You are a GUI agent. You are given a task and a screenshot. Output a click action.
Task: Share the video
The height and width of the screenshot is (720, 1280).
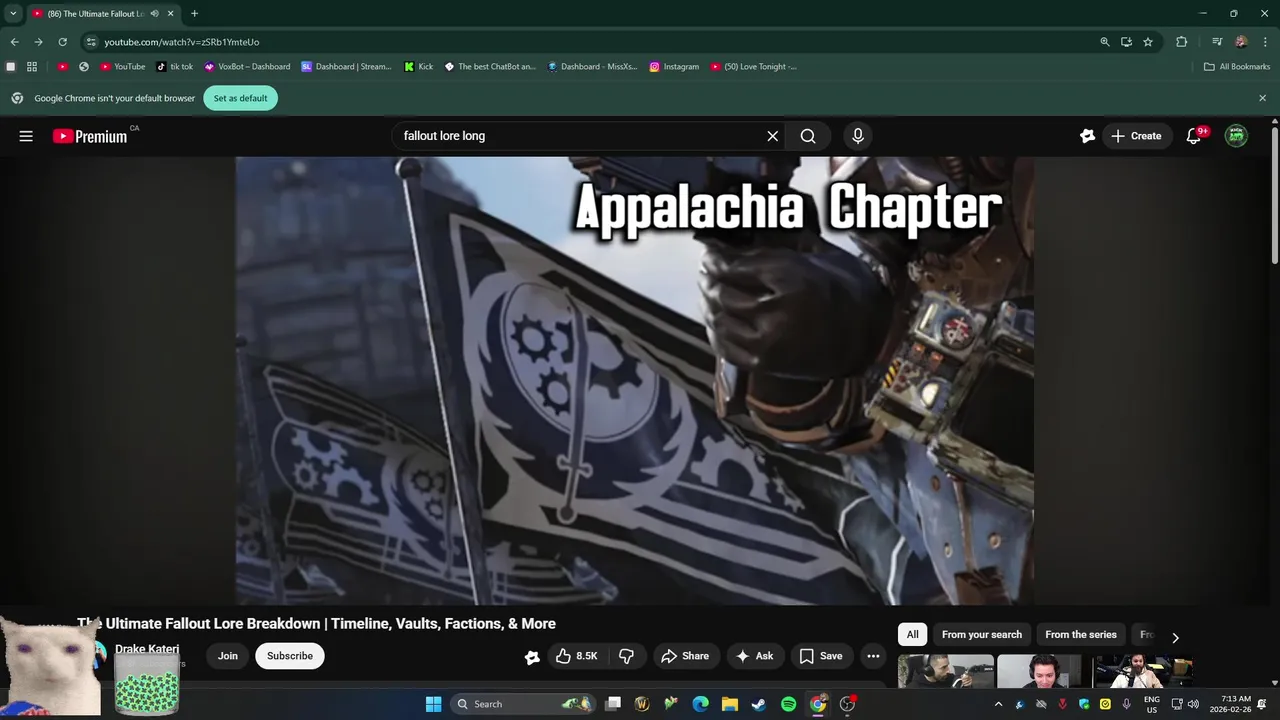coord(685,656)
